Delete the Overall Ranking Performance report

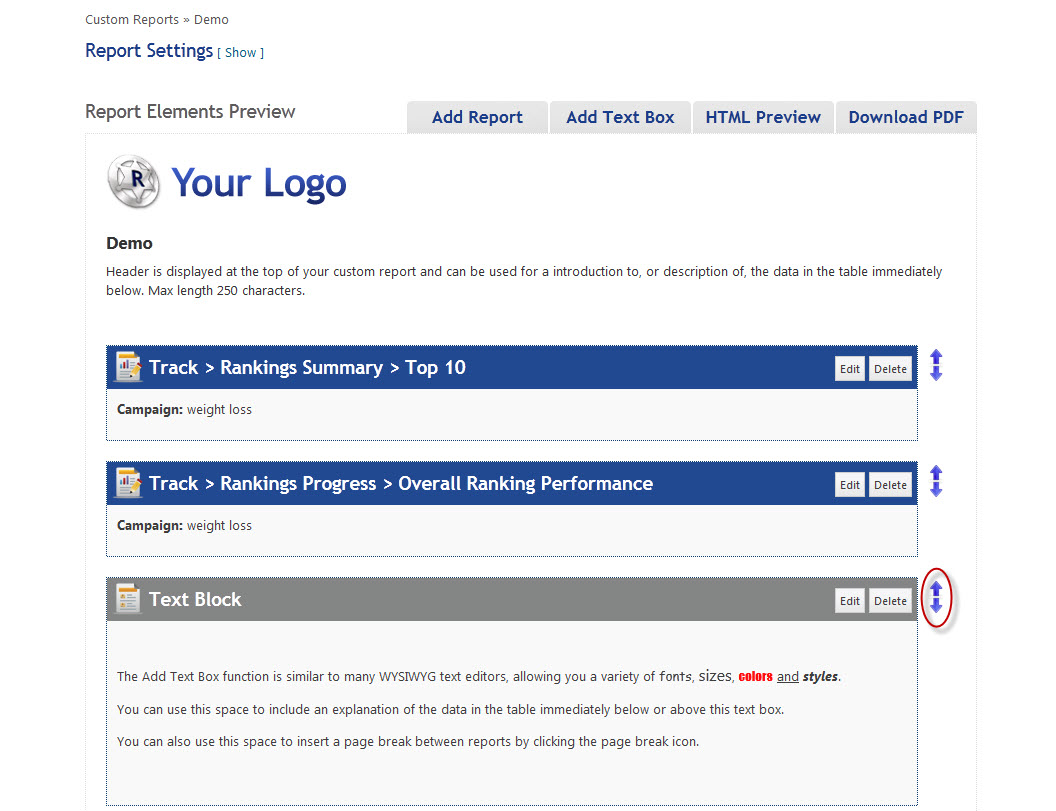[x=890, y=485]
